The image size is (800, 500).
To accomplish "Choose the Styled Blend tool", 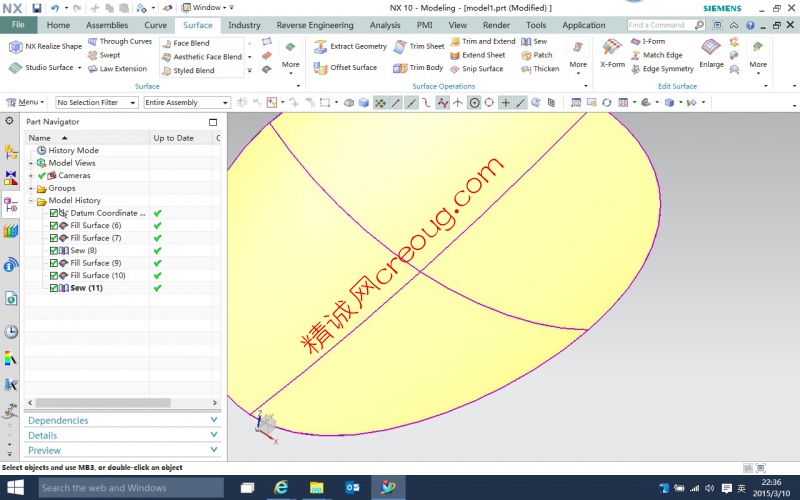I will pos(188,70).
